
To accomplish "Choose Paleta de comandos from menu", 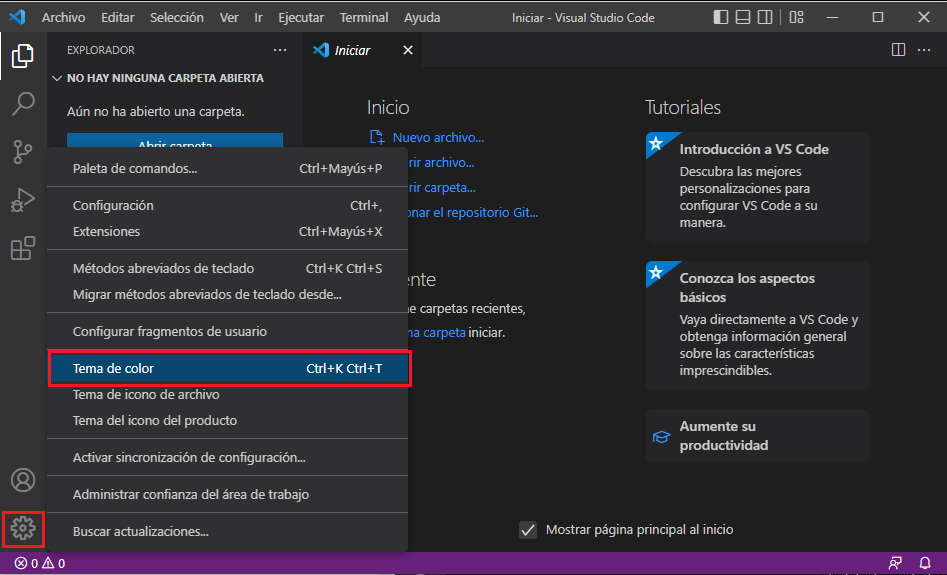I will coord(227,169).
